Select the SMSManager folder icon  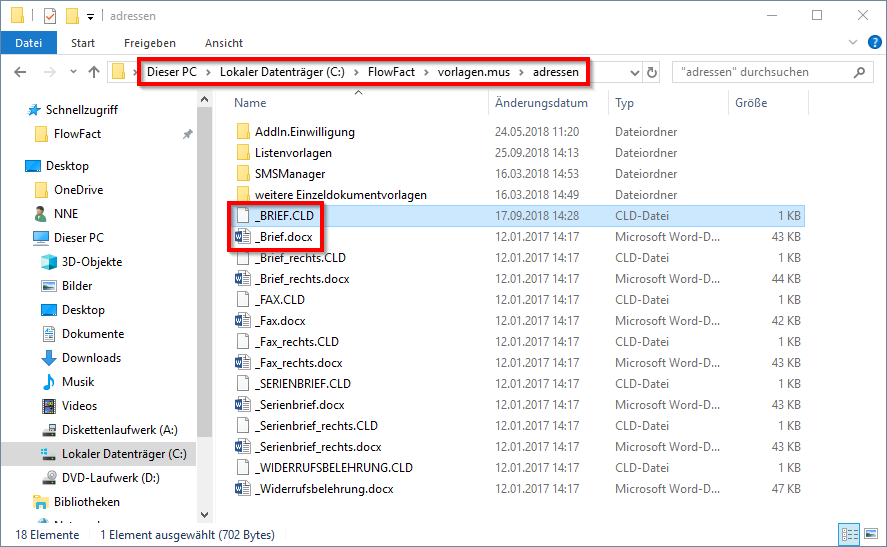click(243, 174)
